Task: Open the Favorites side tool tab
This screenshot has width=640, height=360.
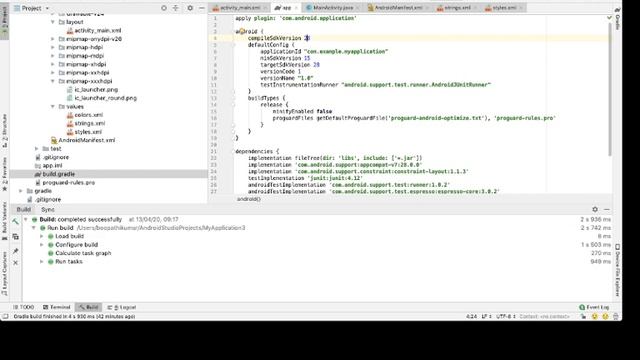Action: click(x=4, y=174)
